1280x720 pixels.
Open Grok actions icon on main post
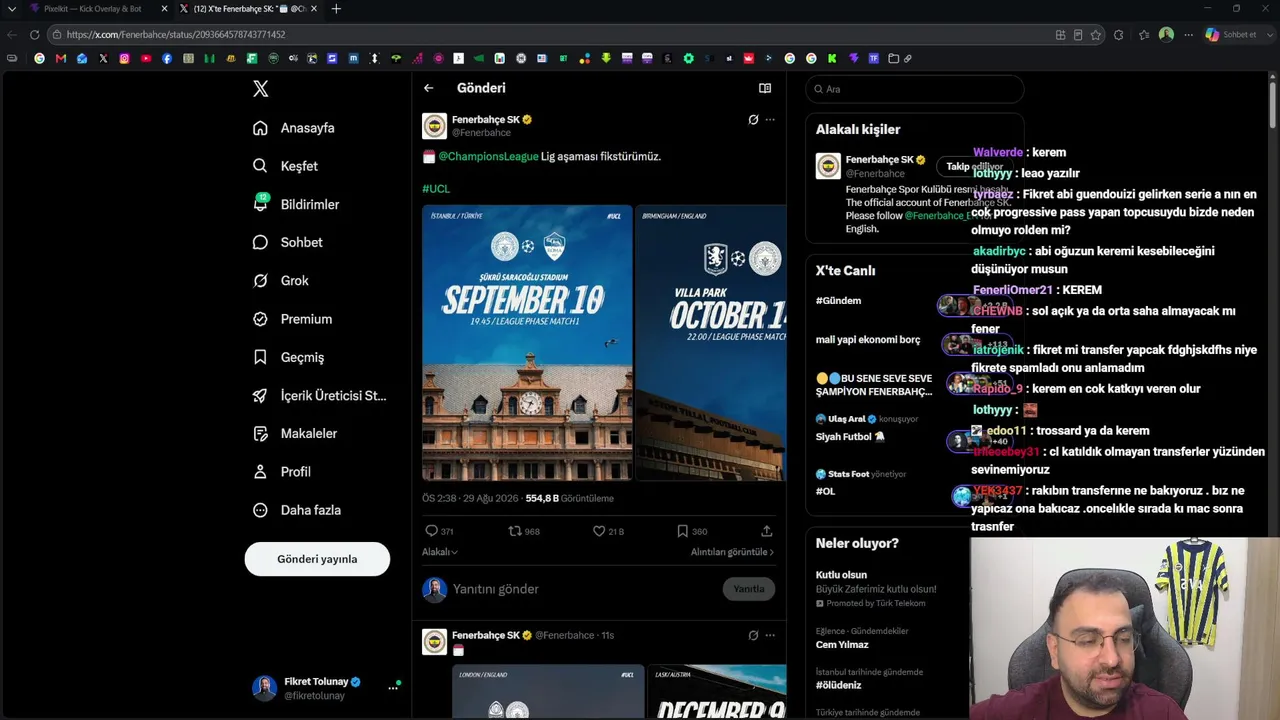pos(753,119)
